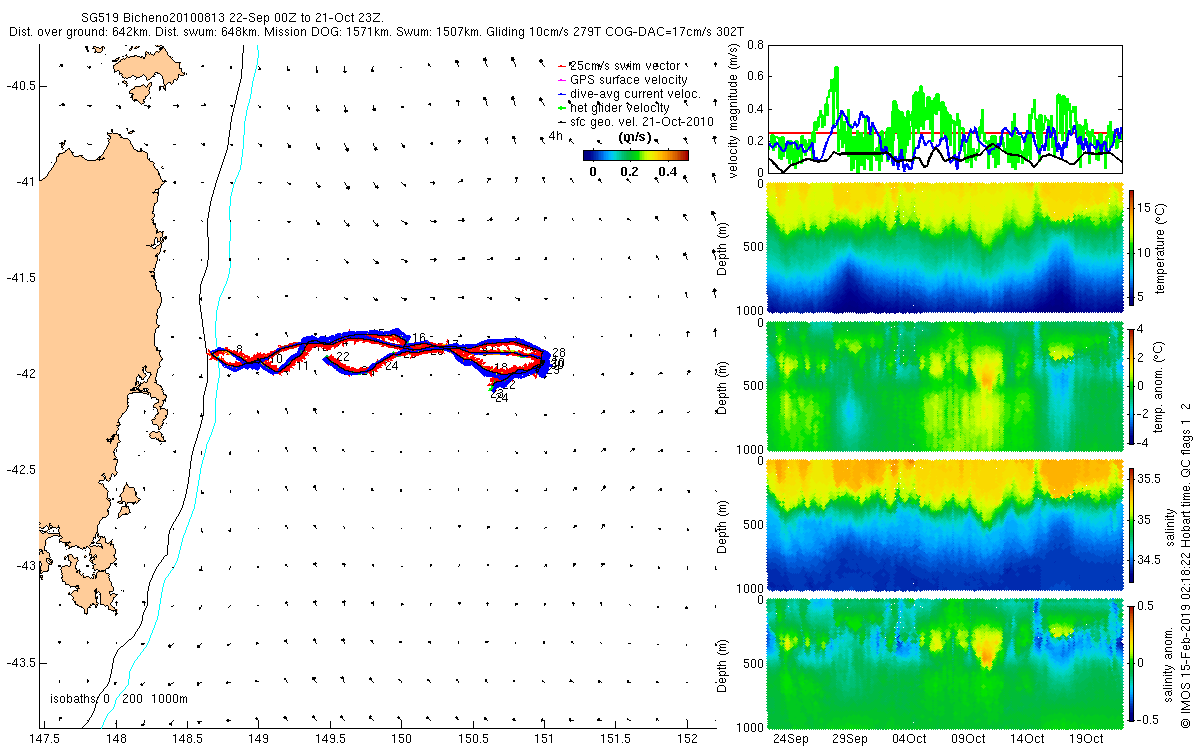Click the 'Dist. over ground: 642km' subtitle line
This screenshot has width=1200, height=750.
point(374,33)
